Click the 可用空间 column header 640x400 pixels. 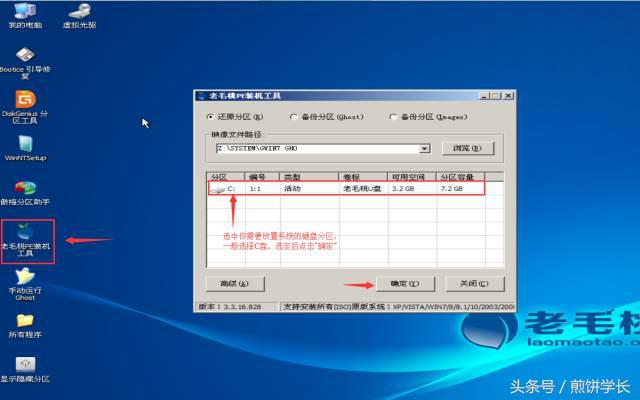tap(411, 177)
